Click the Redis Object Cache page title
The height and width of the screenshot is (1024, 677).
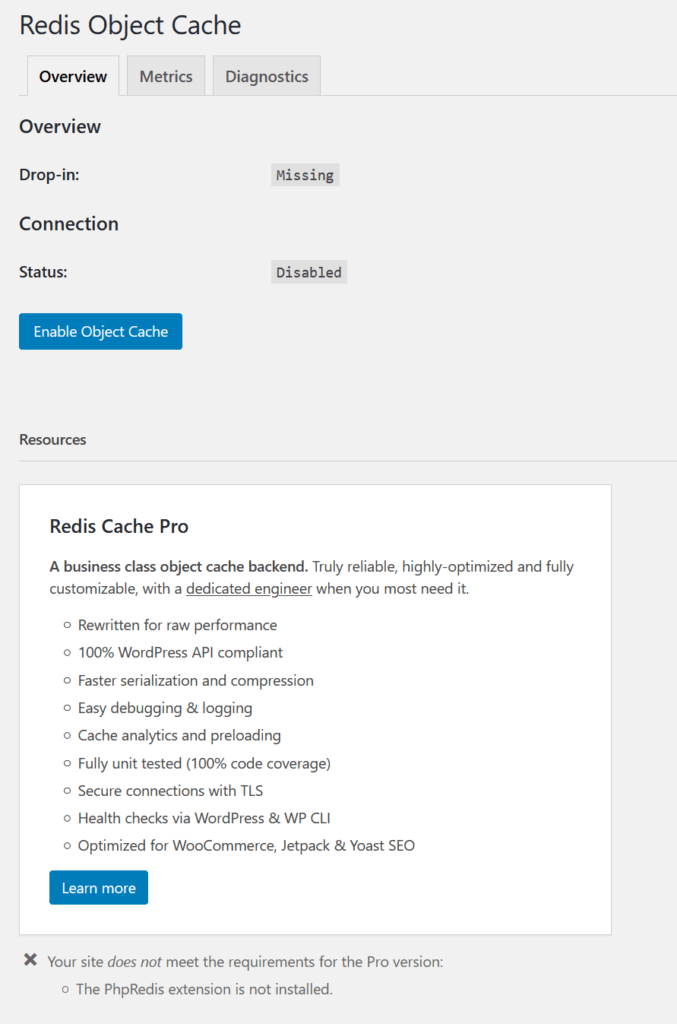(130, 25)
